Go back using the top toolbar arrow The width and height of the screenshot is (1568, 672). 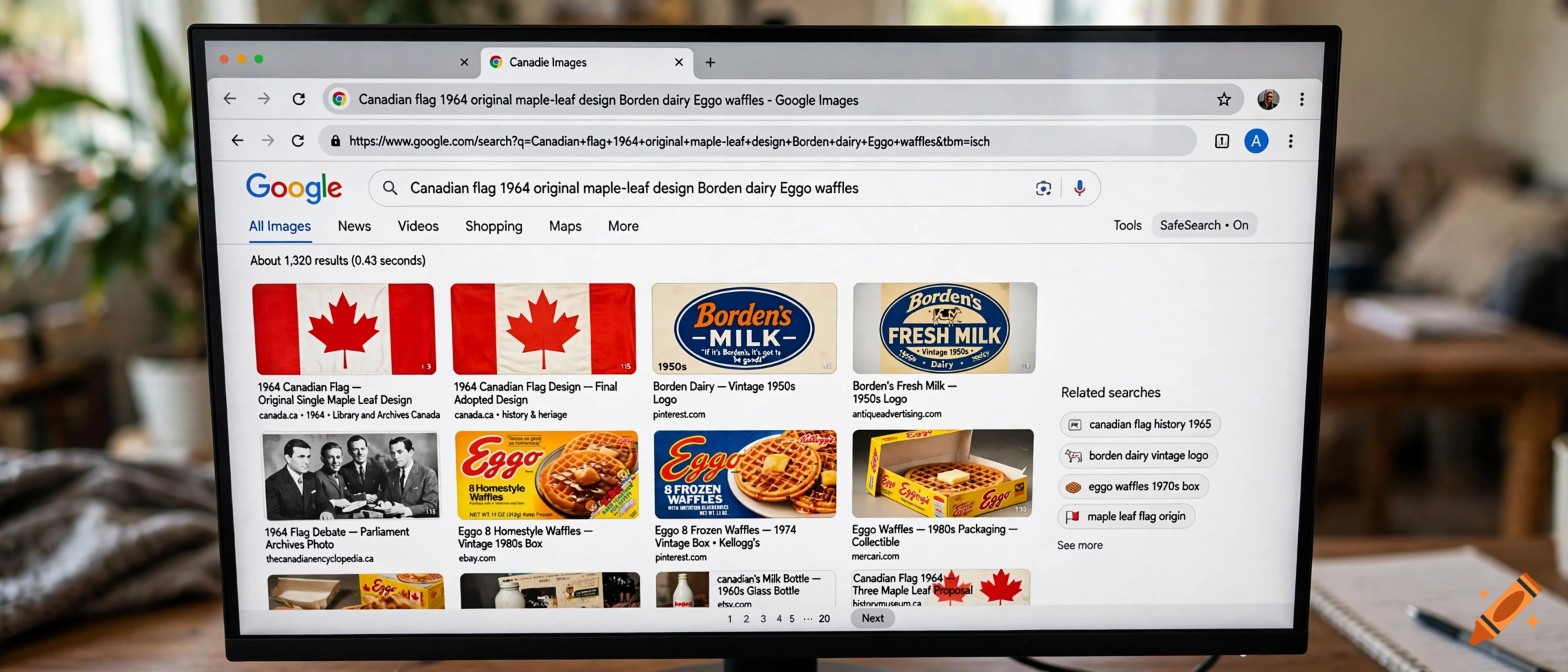click(x=230, y=99)
